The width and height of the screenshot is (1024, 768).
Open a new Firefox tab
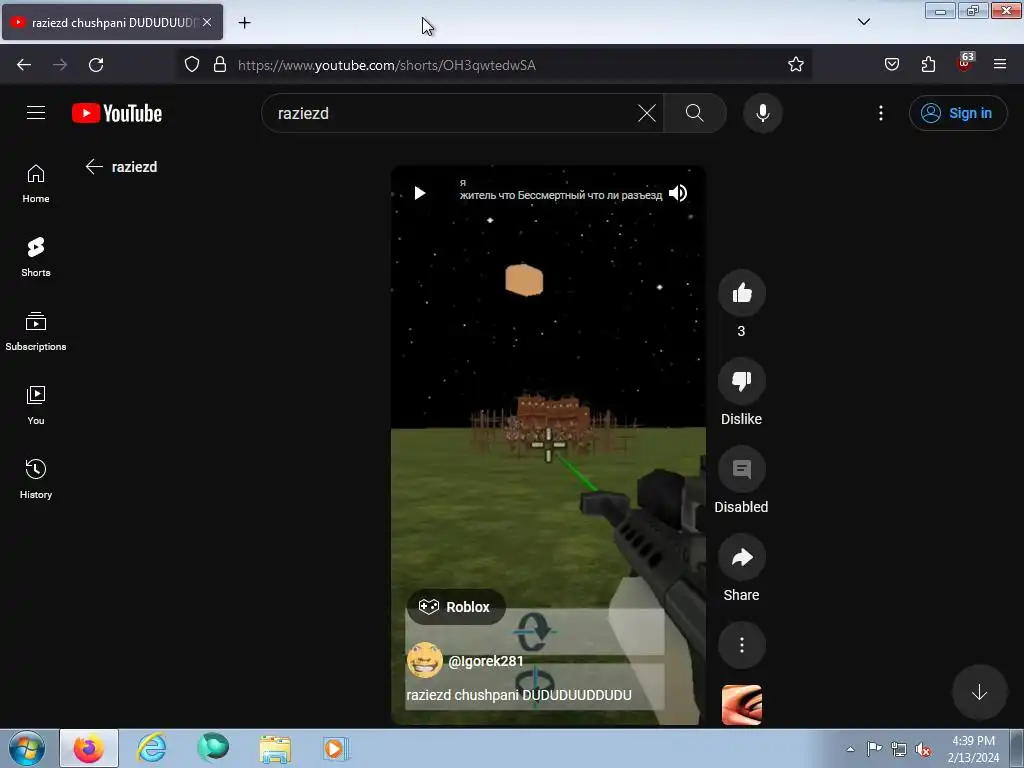[x=244, y=23]
